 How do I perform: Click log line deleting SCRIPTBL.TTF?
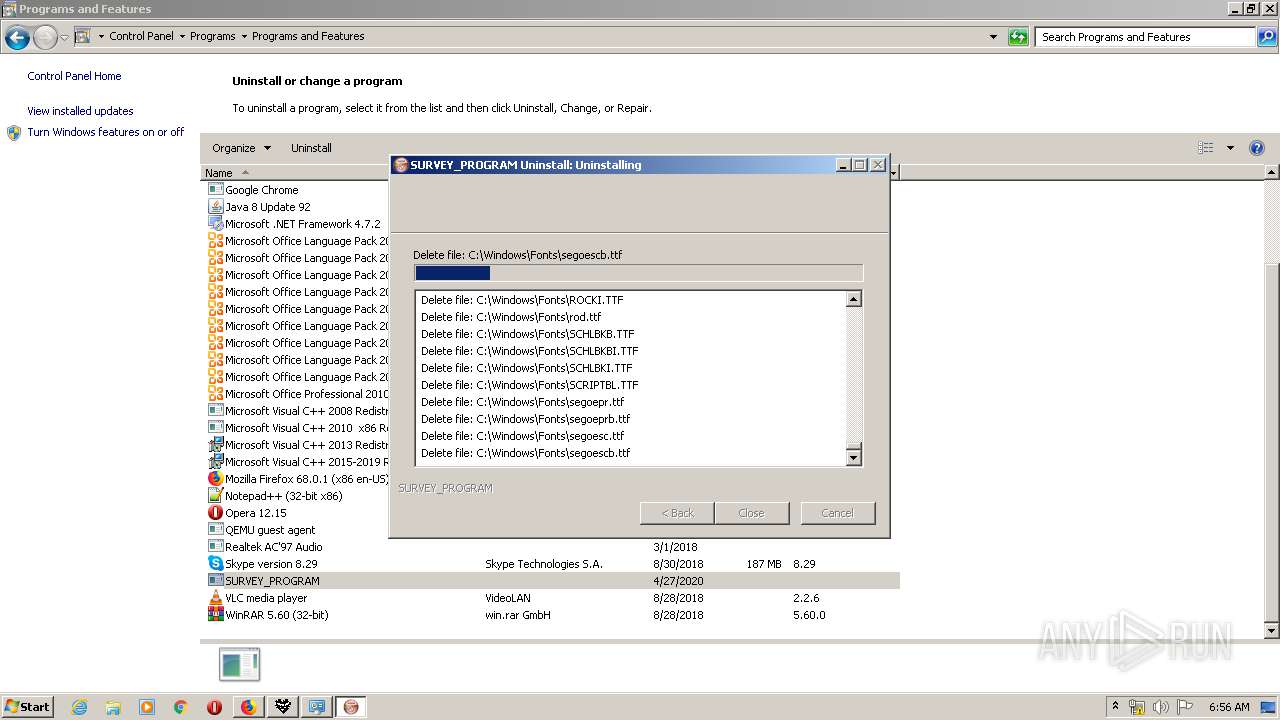[529, 385]
